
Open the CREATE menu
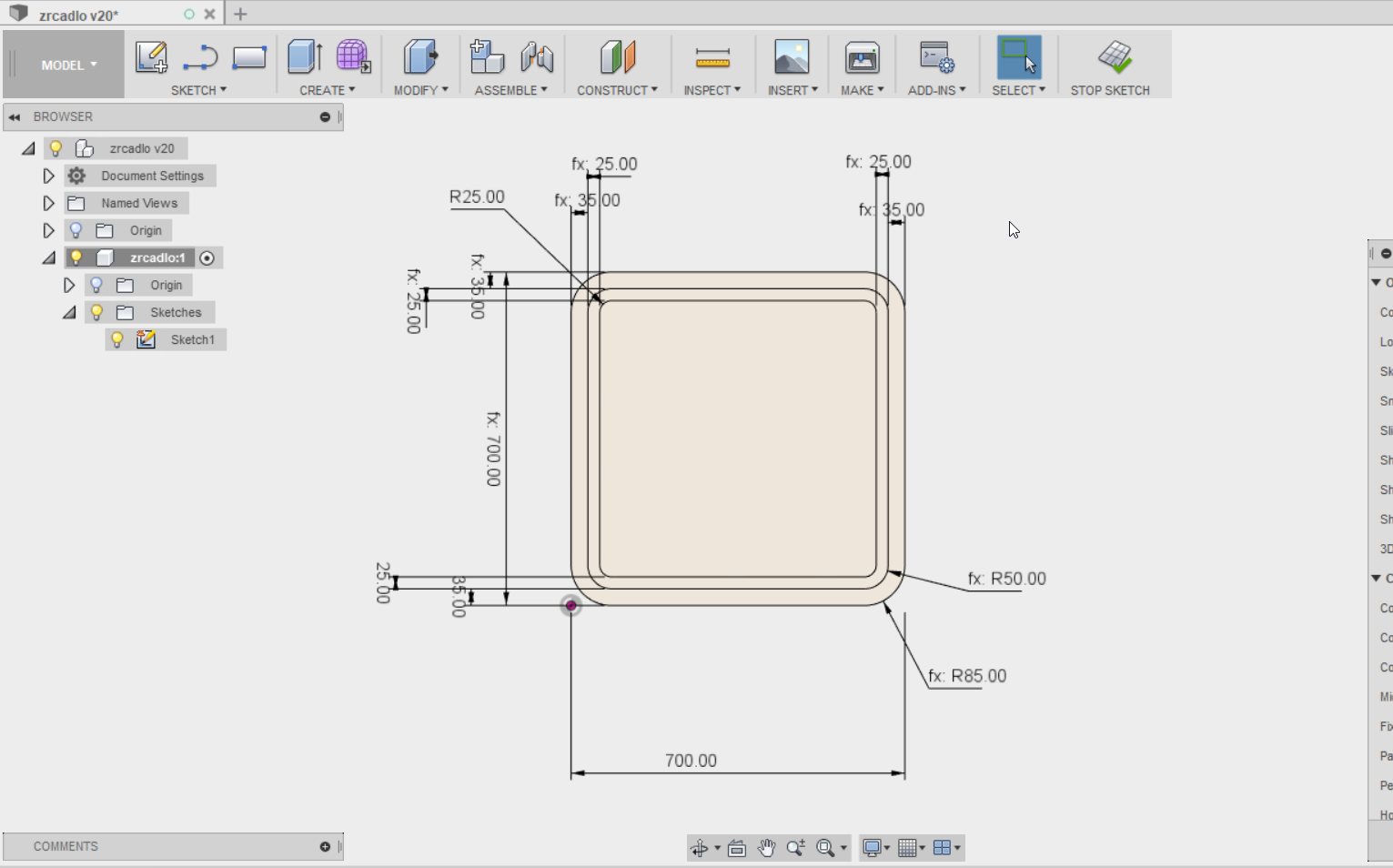pyautogui.click(x=327, y=90)
